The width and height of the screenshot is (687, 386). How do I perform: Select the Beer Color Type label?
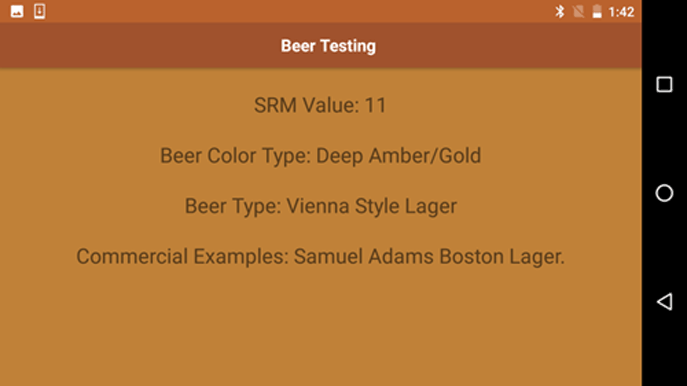pyautogui.click(x=235, y=156)
